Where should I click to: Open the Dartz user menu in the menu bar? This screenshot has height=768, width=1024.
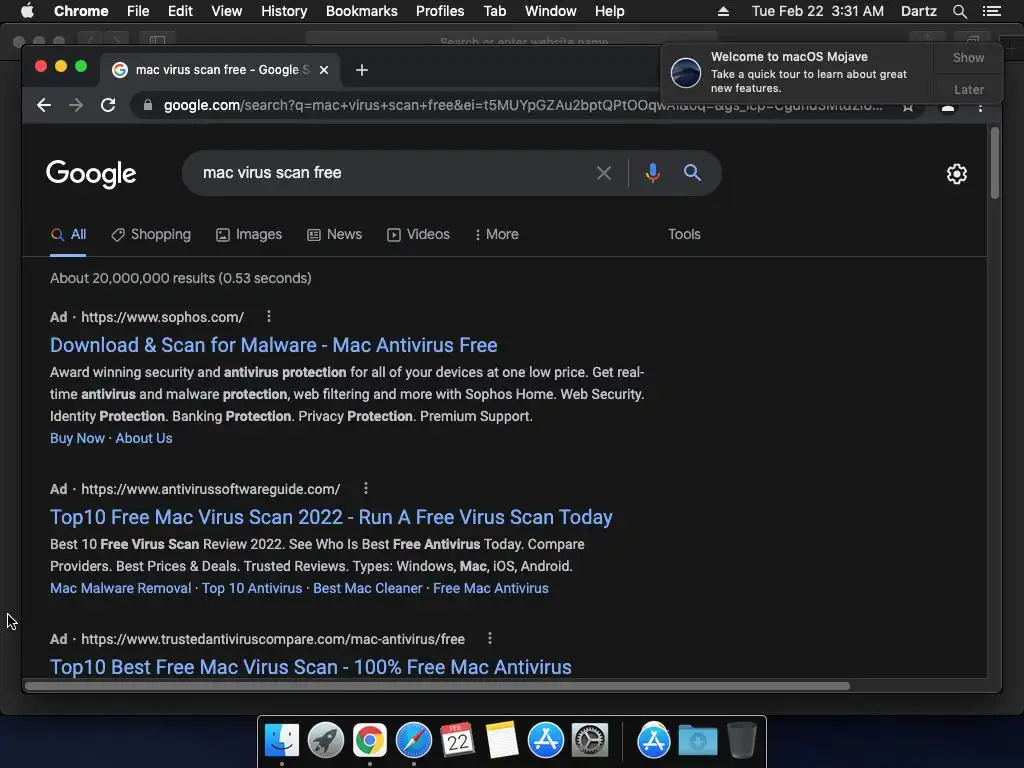click(x=919, y=11)
